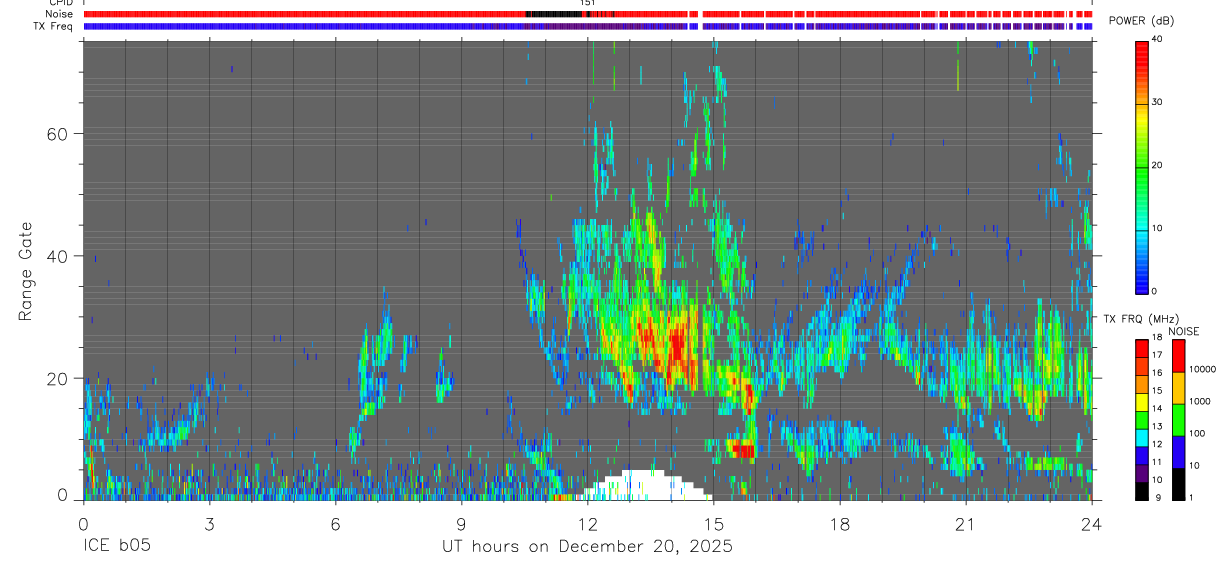Click the 14 tick on TX FRQ legend
The width and height of the screenshot is (1228, 567).
coord(1155,408)
